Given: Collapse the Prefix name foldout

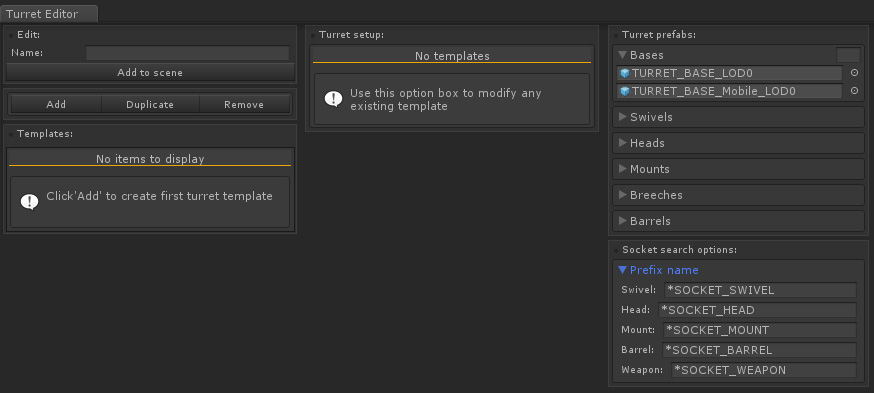Looking at the screenshot, I should tap(623, 270).
